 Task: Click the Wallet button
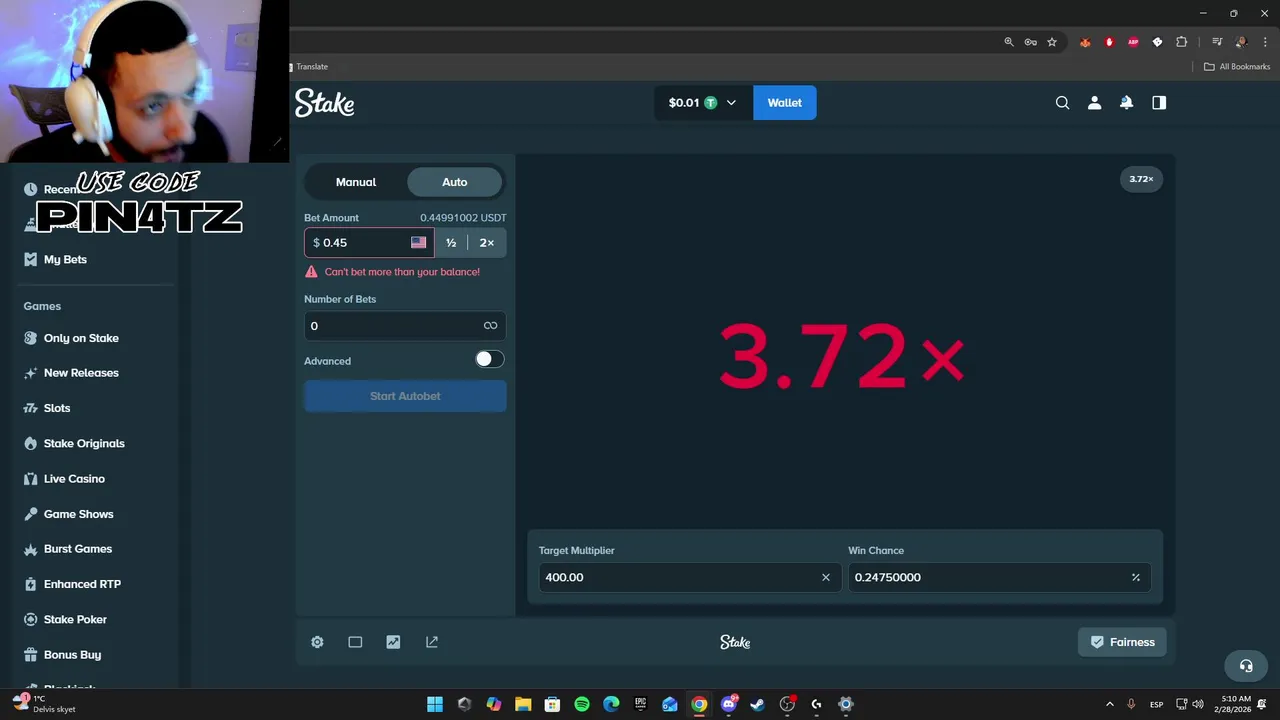coord(784,102)
